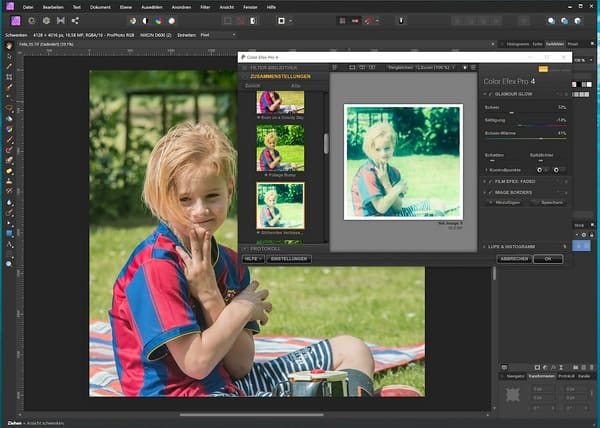Open the Filter Bibliothek section

pos(273,68)
